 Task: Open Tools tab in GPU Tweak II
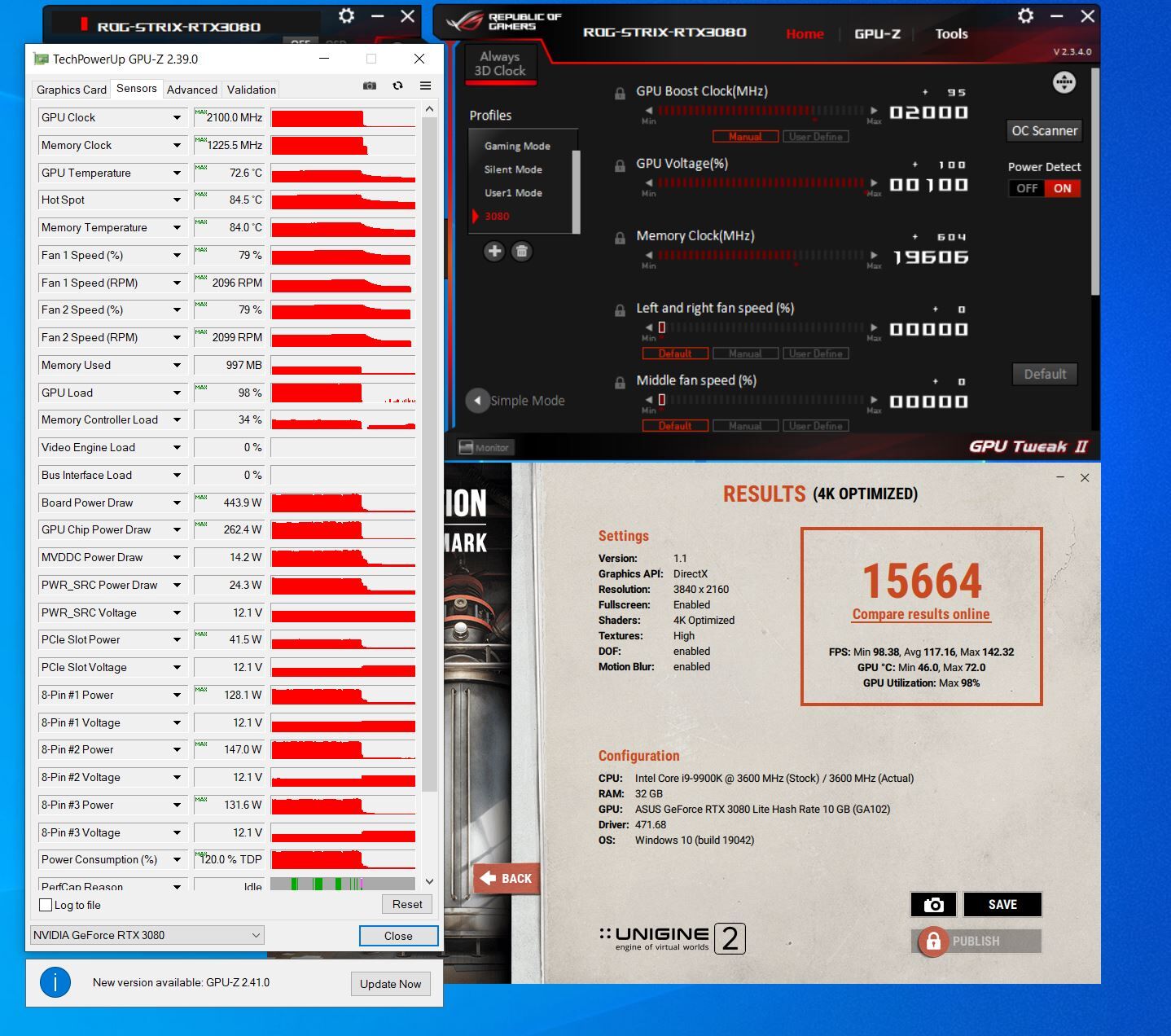click(x=951, y=33)
